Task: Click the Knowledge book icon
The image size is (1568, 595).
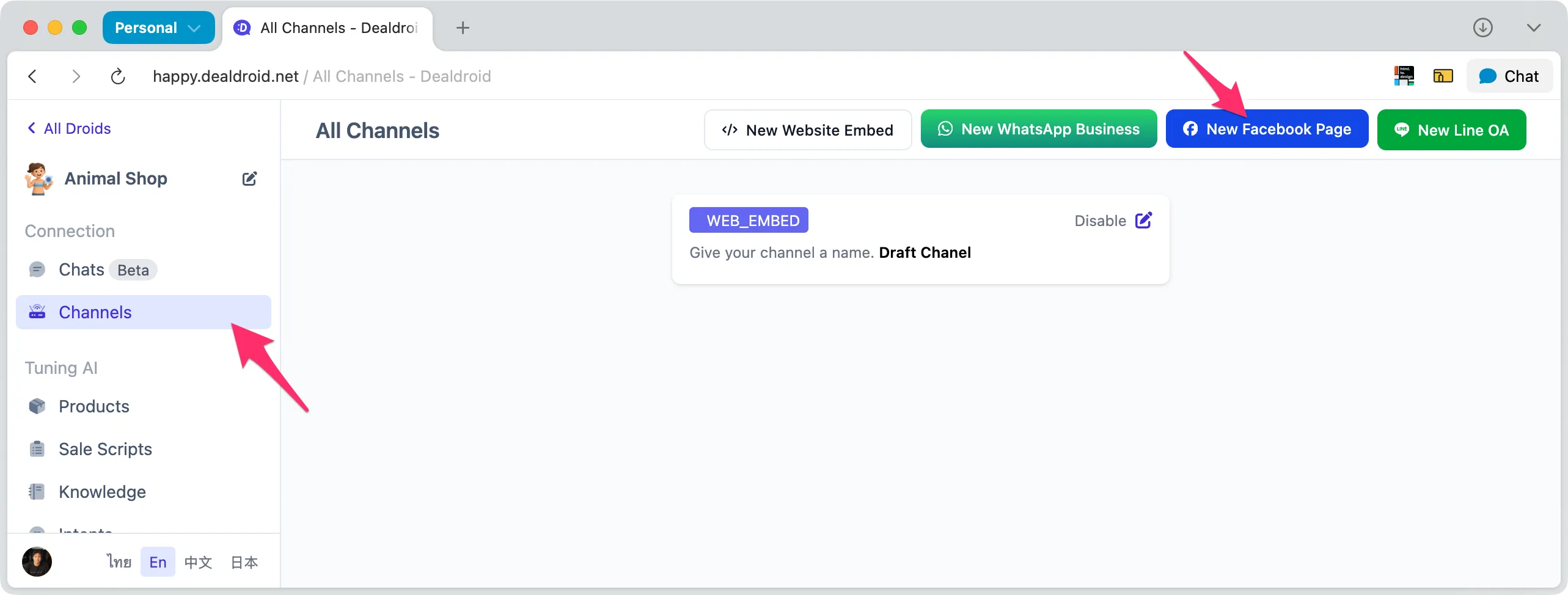Action: pos(37,492)
